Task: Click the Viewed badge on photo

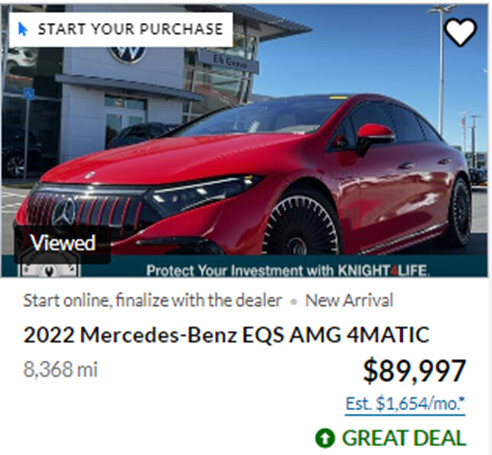Action: [x=63, y=243]
